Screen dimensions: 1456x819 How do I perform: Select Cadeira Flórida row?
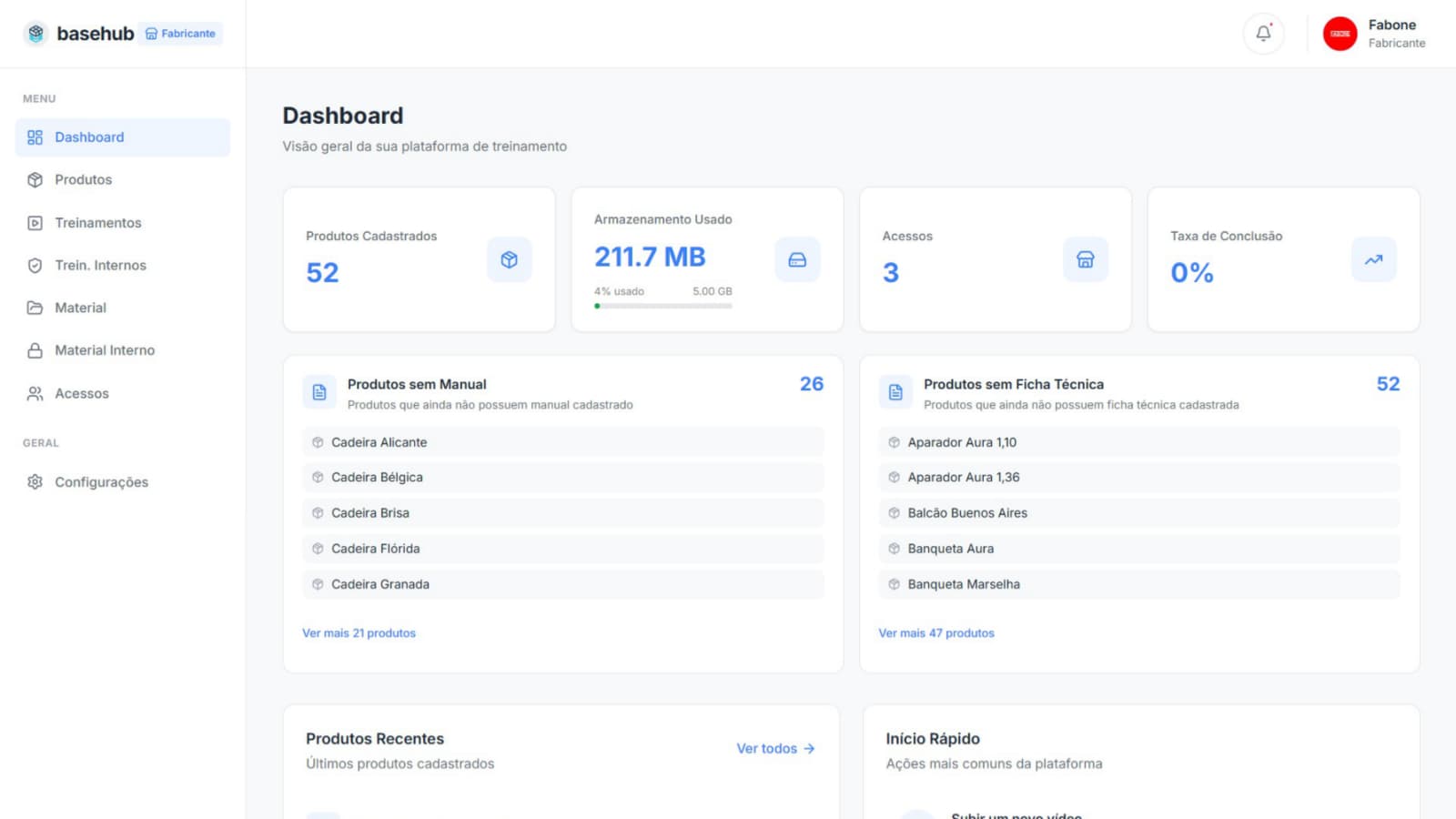click(x=563, y=549)
